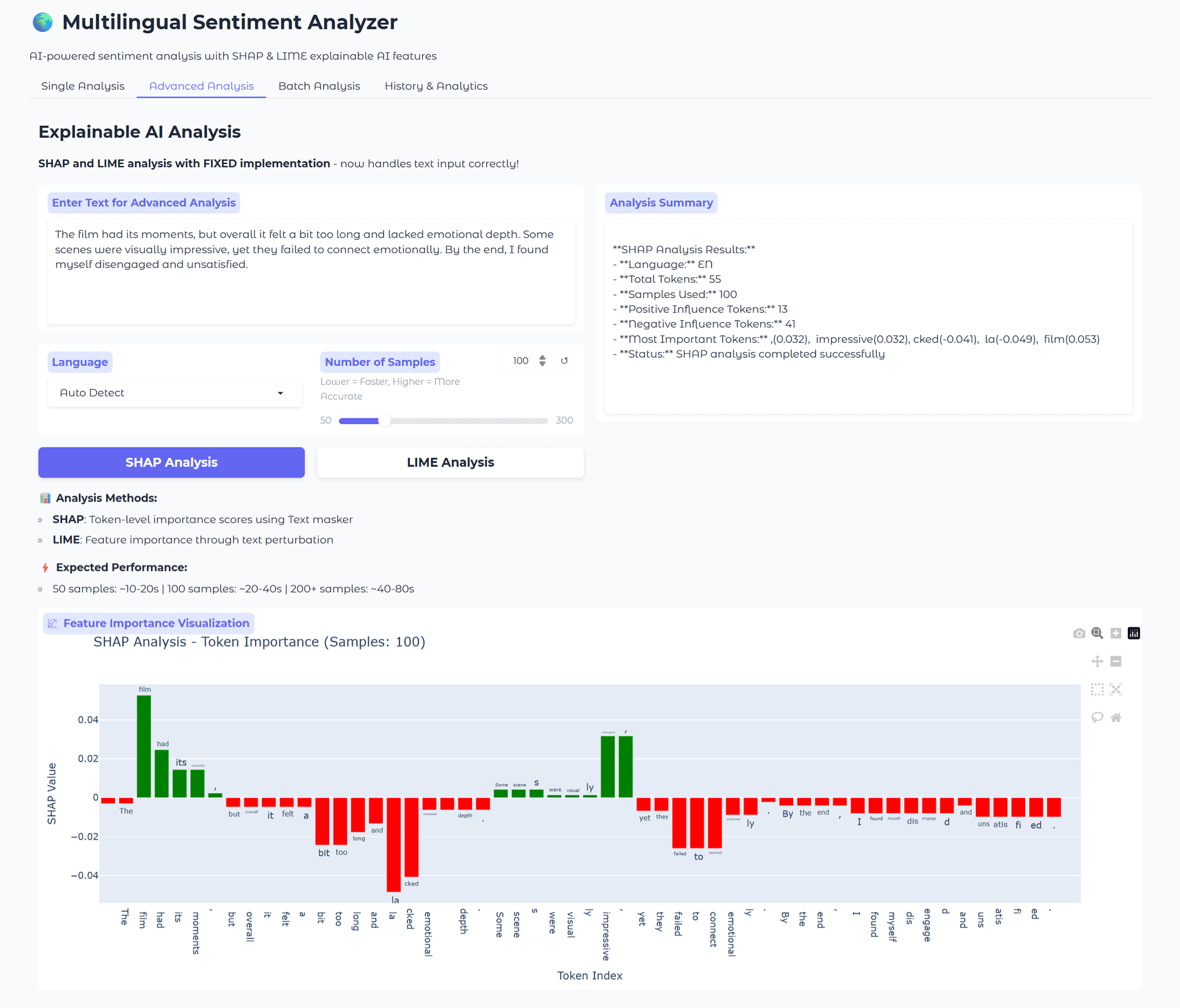Download plot as PNG camera icon
1180x1008 pixels.
pos(1079,633)
